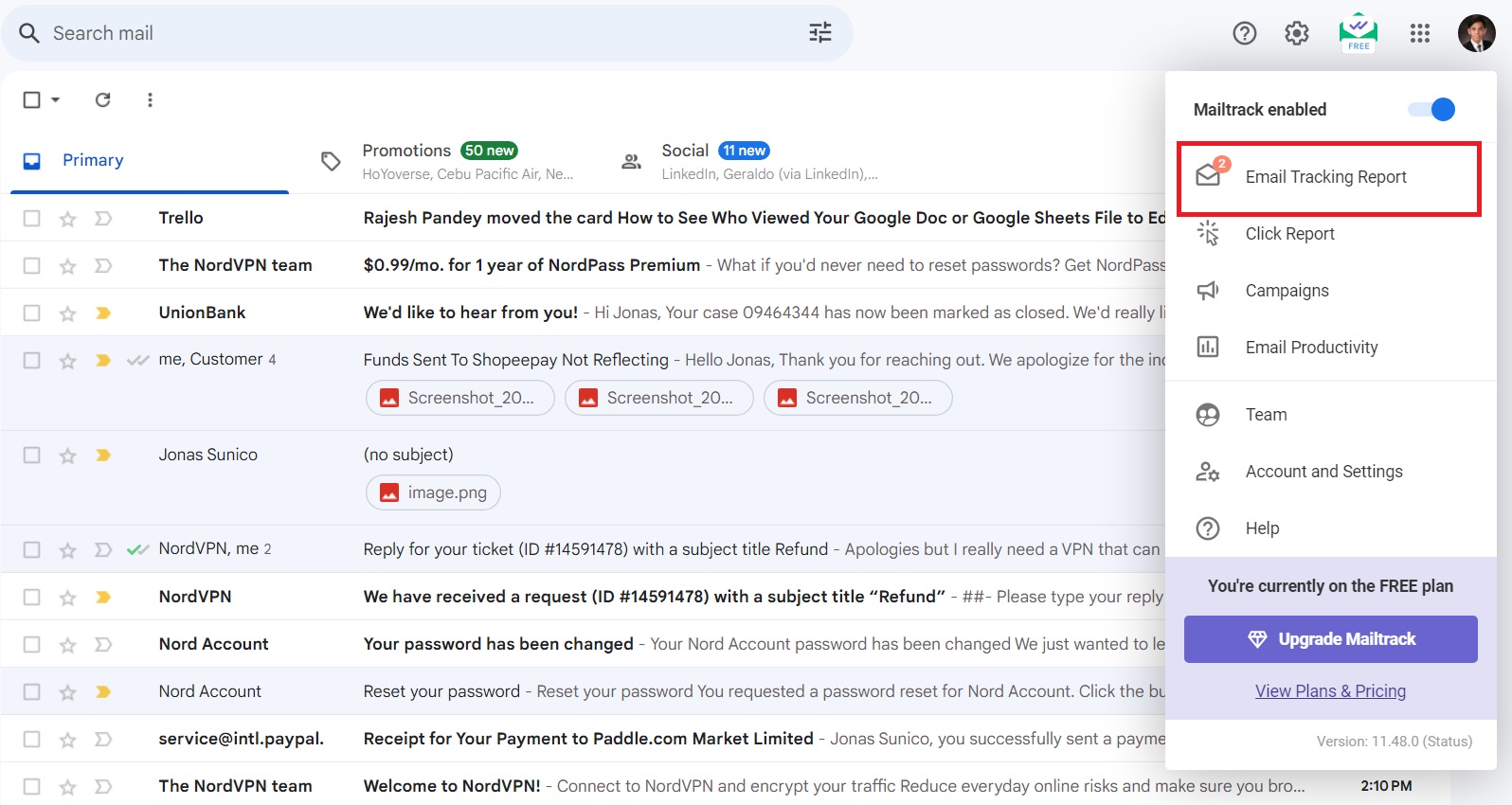Open Gmail settings gear
This screenshot has width=1512, height=805.
pyautogui.click(x=1297, y=33)
